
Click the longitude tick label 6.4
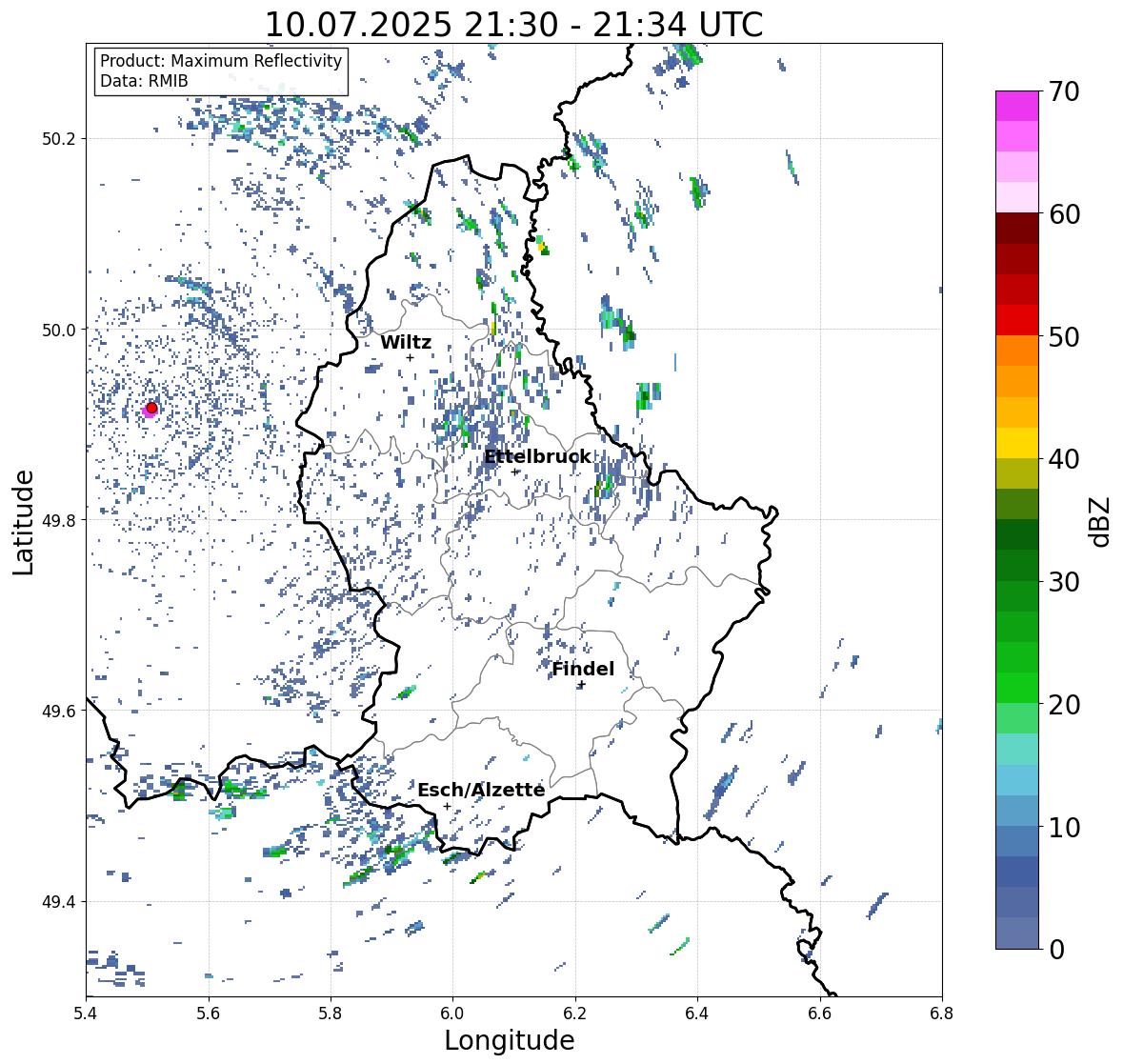697,1014
